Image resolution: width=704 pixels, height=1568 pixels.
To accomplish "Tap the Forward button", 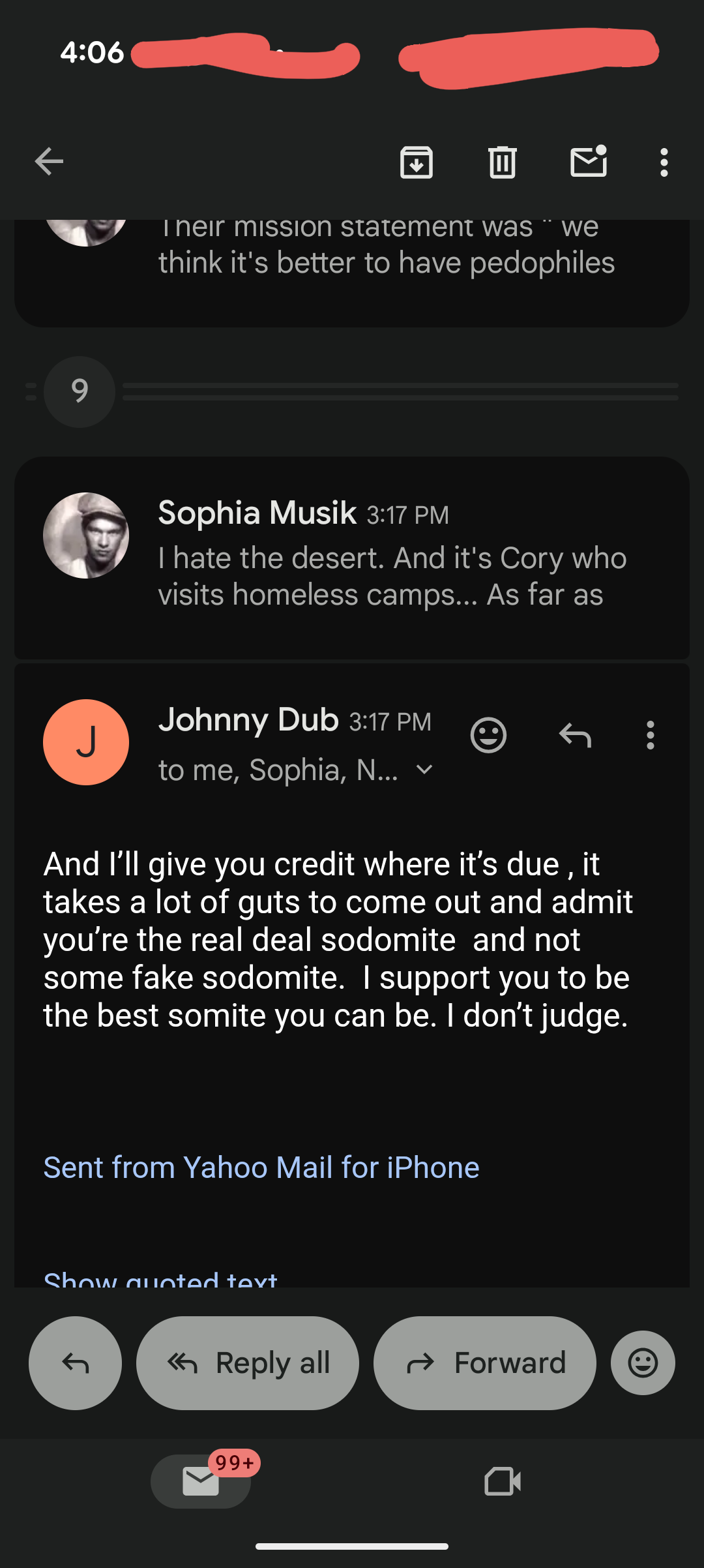I will click(485, 1363).
